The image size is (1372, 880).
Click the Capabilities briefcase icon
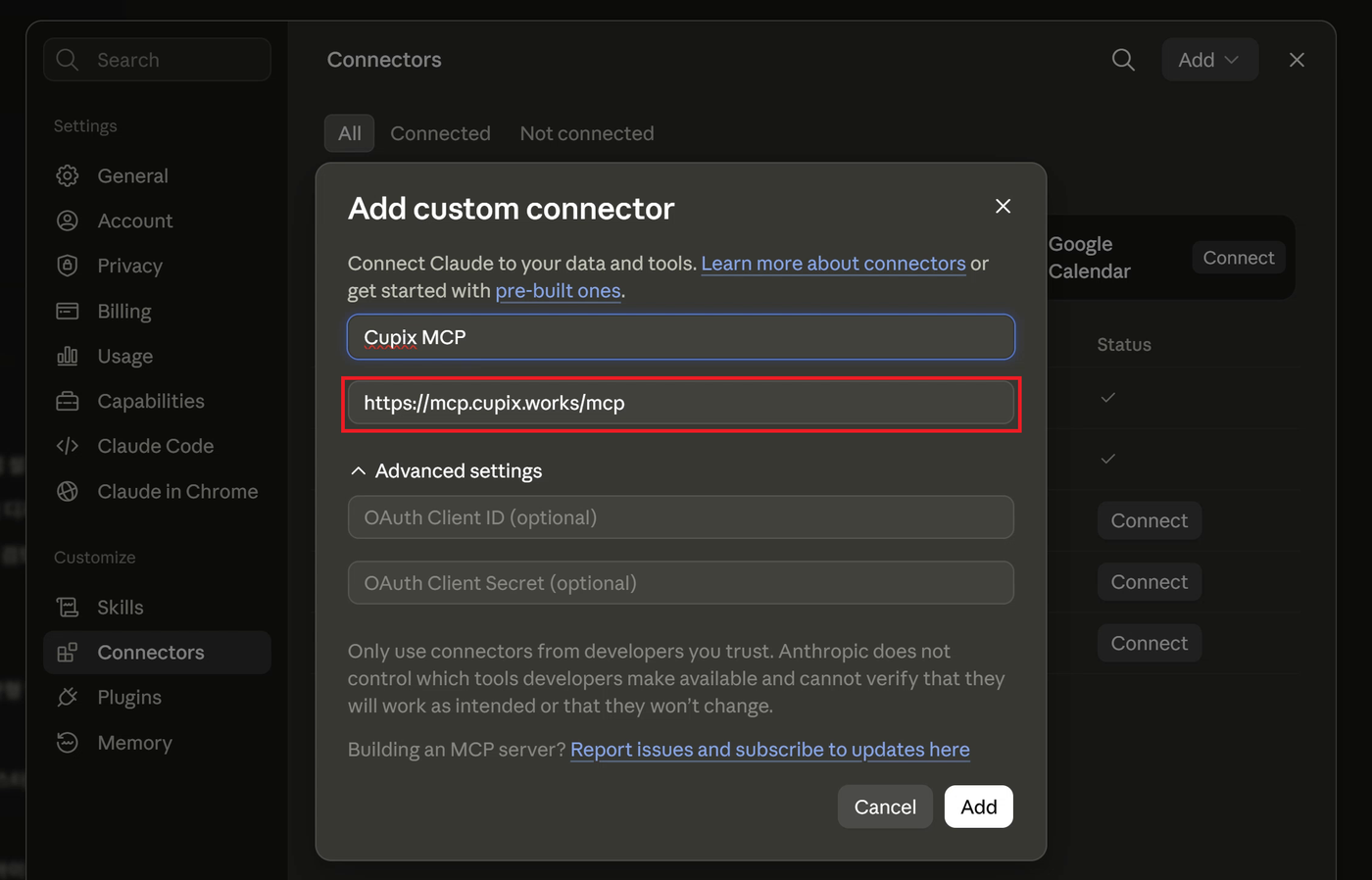tap(68, 401)
